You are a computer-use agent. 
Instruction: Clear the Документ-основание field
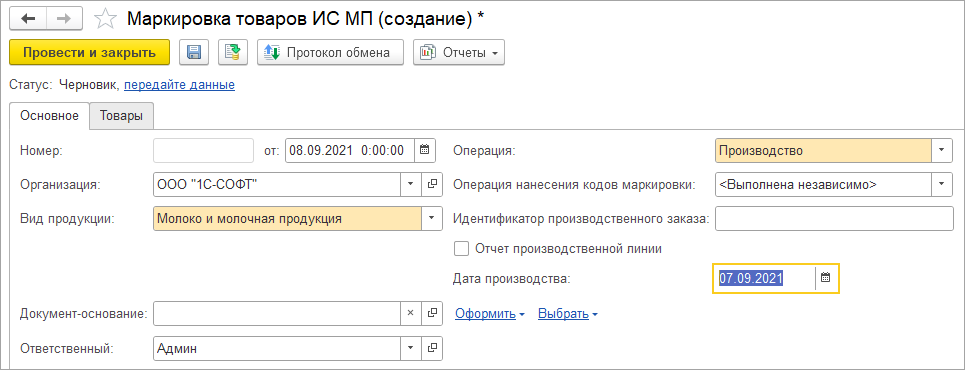411,313
